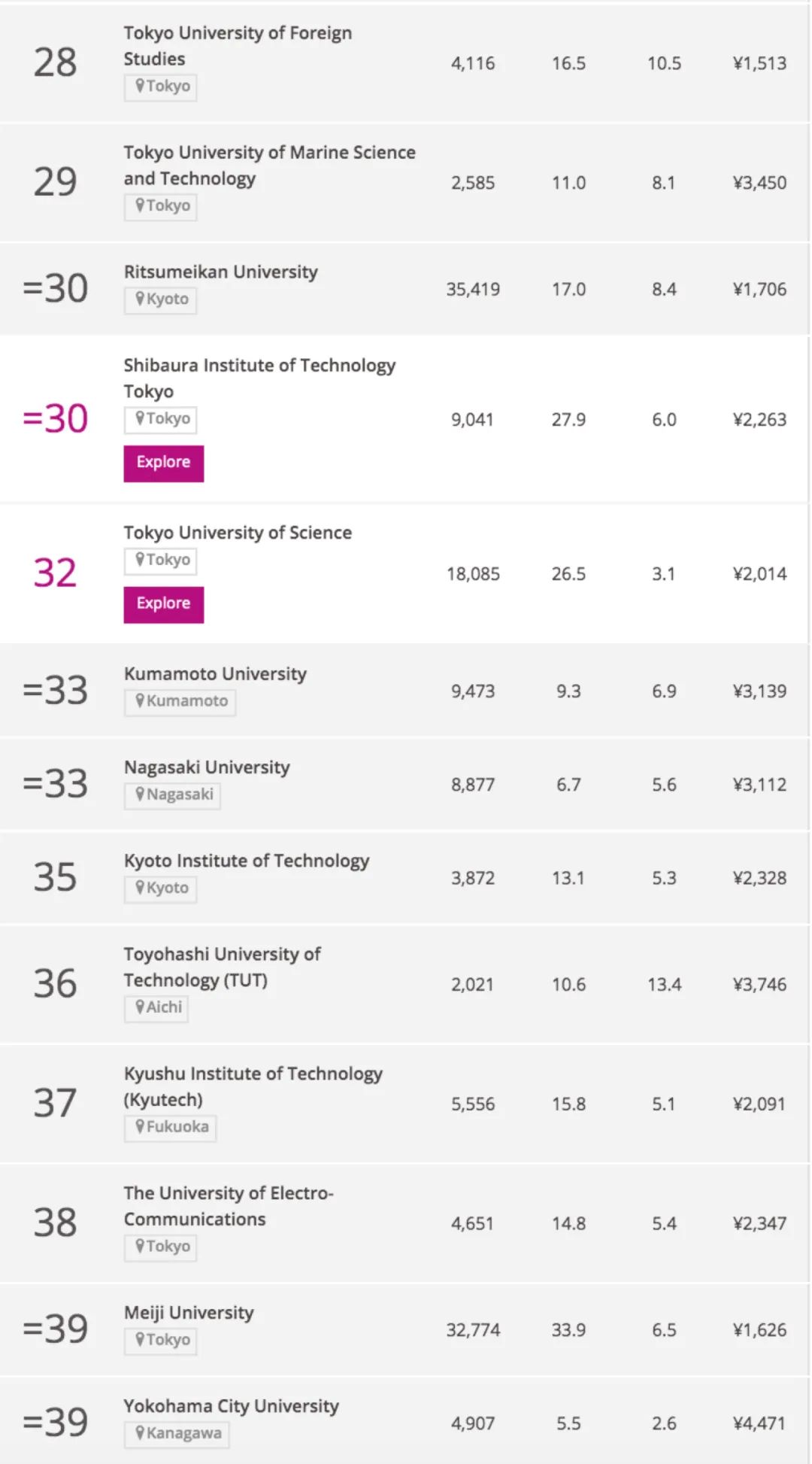Click Tokyo location tag under Meiji University
Screen dimensions: 812x1464
[x=161, y=1340]
